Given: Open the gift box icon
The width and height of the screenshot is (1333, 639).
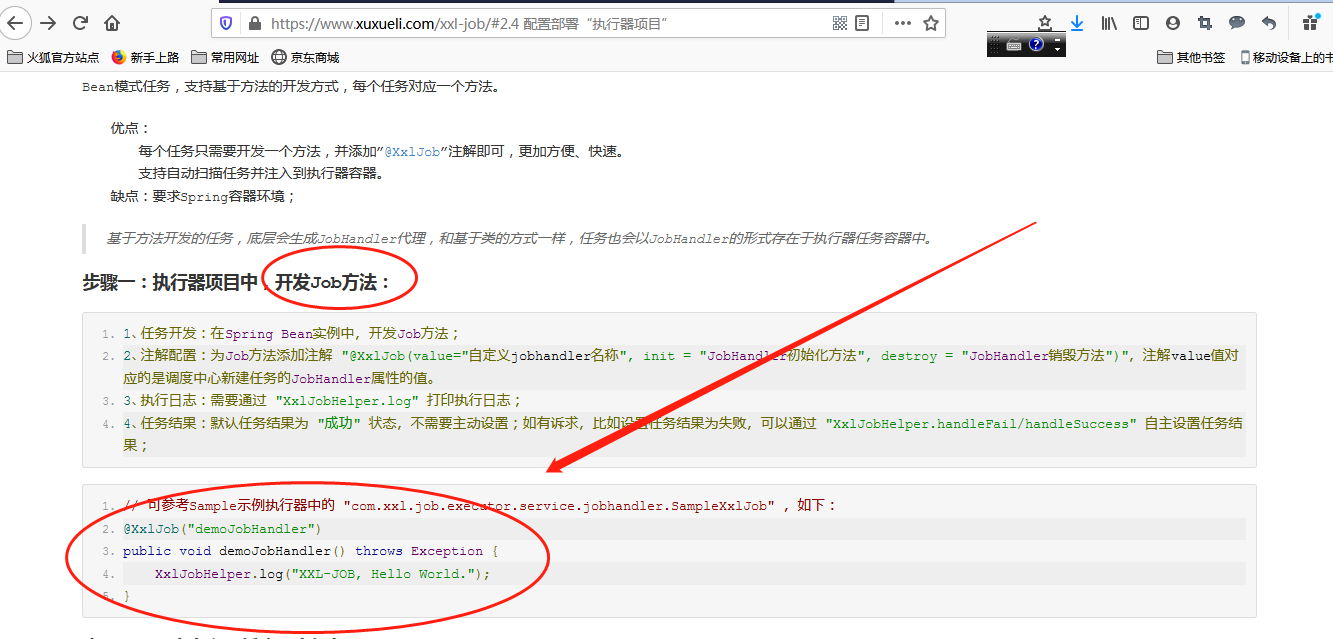Looking at the screenshot, I should pyautogui.click(x=1310, y=22).
